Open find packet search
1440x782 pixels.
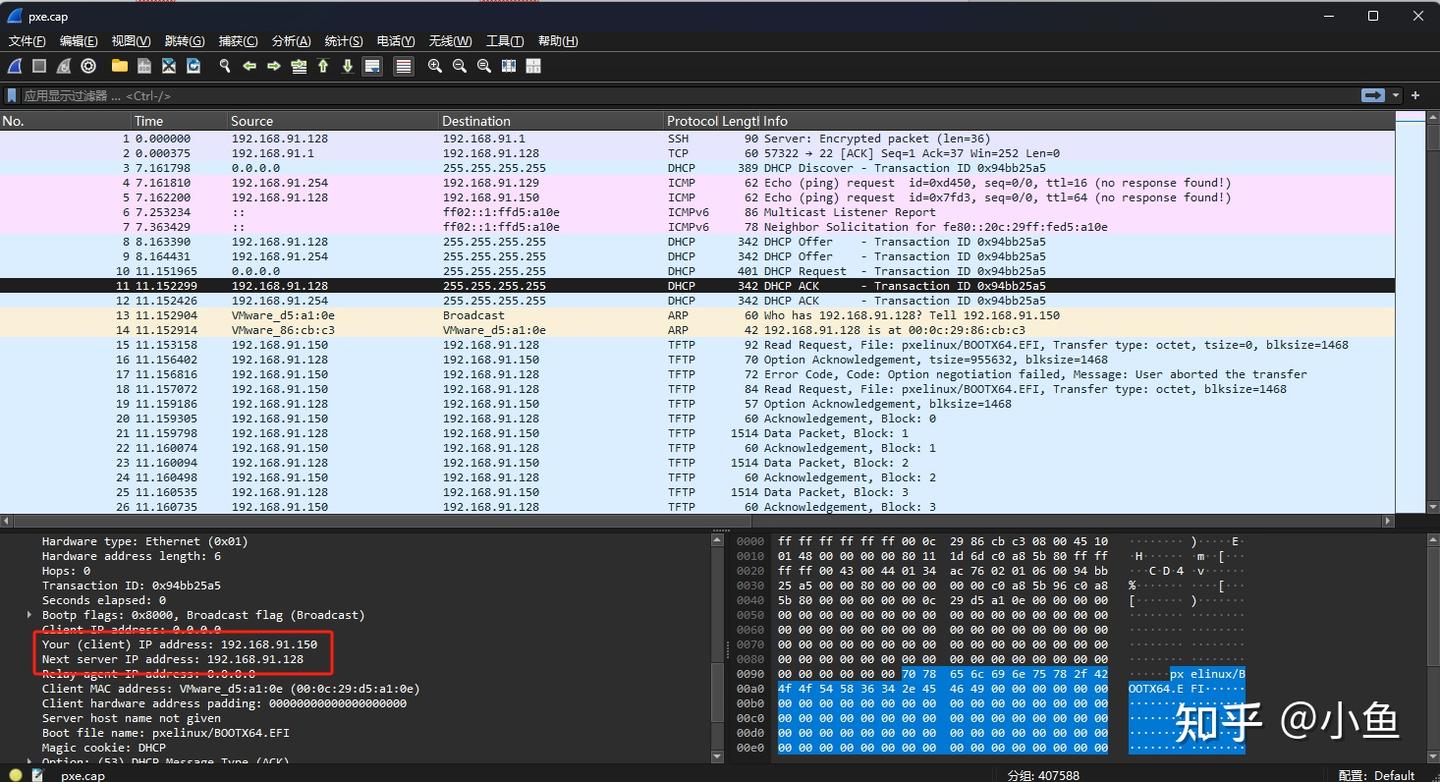(225, 66)
